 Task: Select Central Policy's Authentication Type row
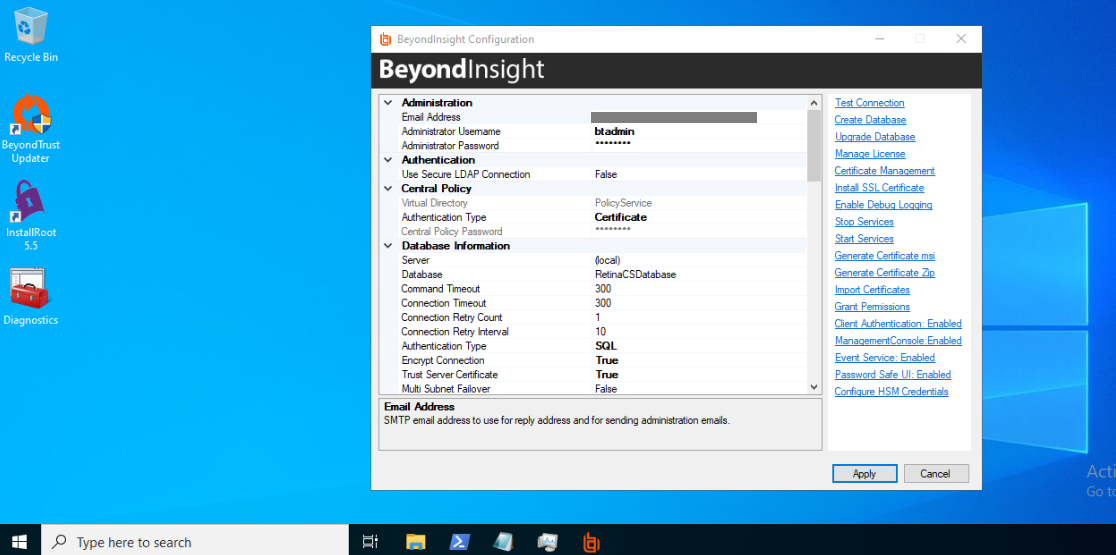(602, 217)
